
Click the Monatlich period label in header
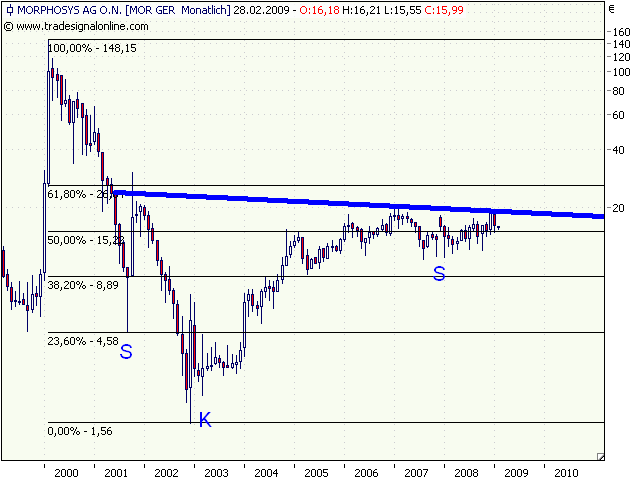tap(206, 10)
